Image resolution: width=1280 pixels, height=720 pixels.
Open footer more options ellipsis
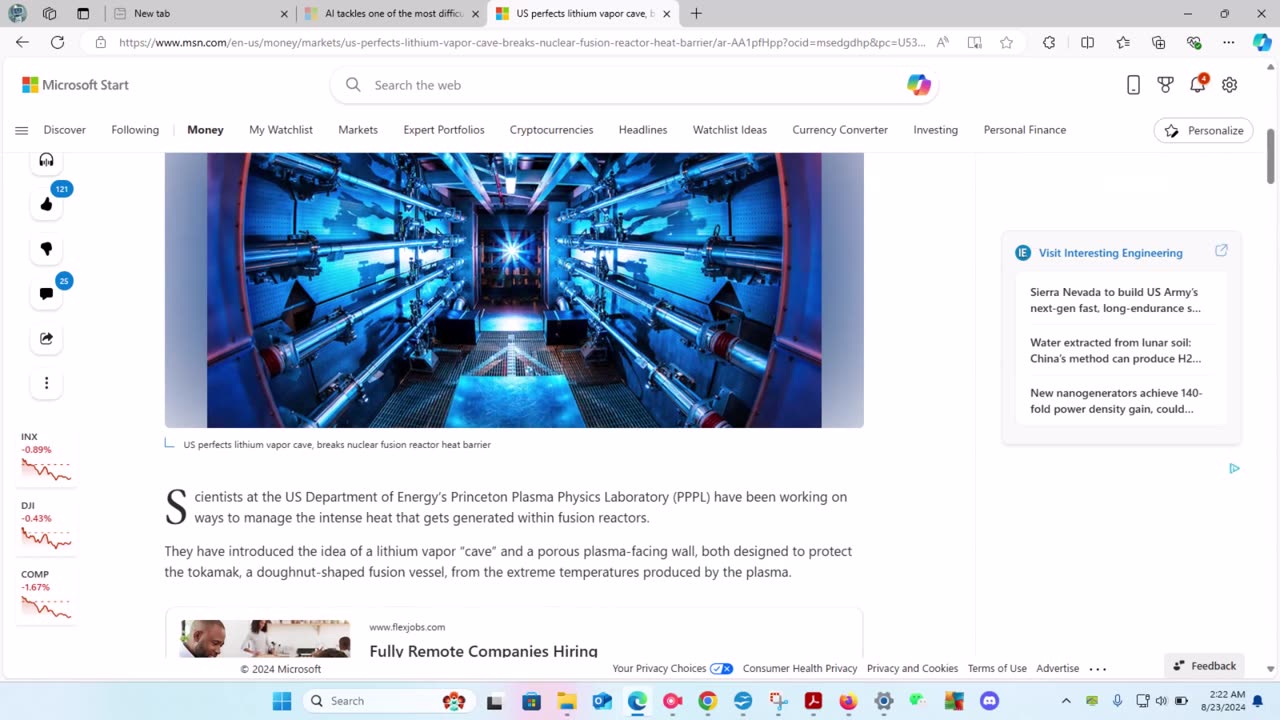(1098, 668)
